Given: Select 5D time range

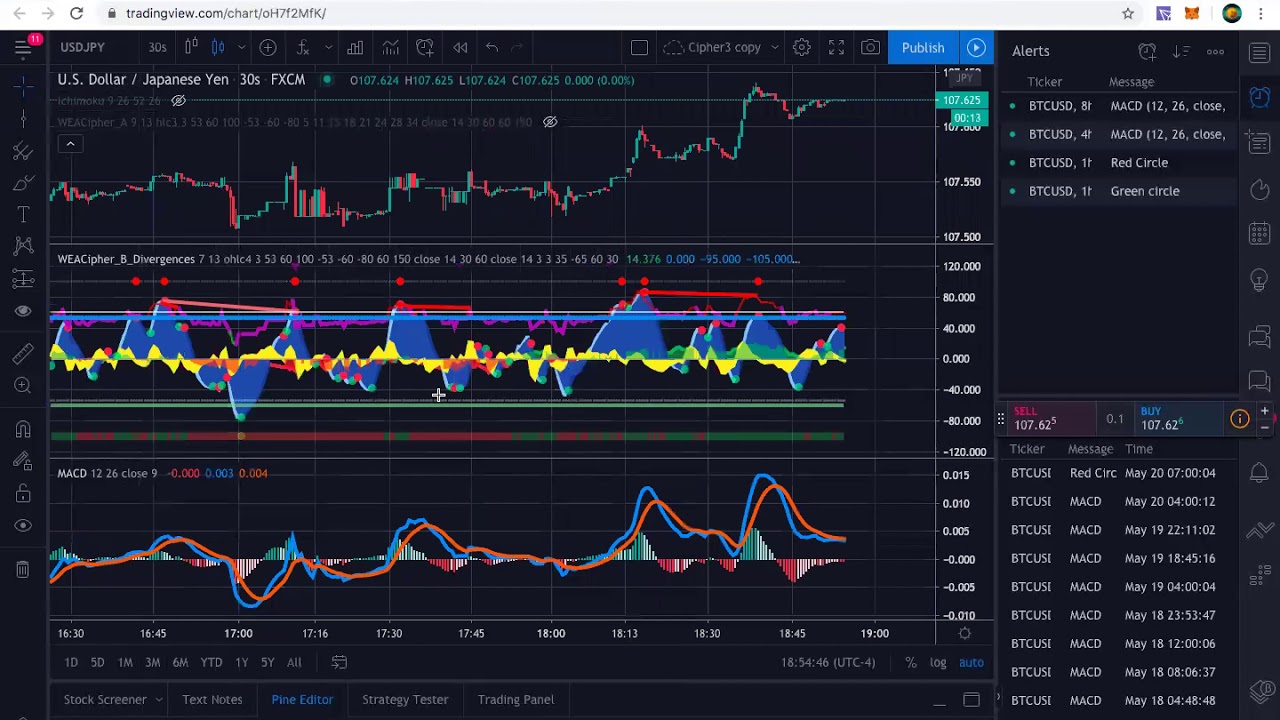Looking at the screenshot, I should pyautogui.click(x=97, y=662).
